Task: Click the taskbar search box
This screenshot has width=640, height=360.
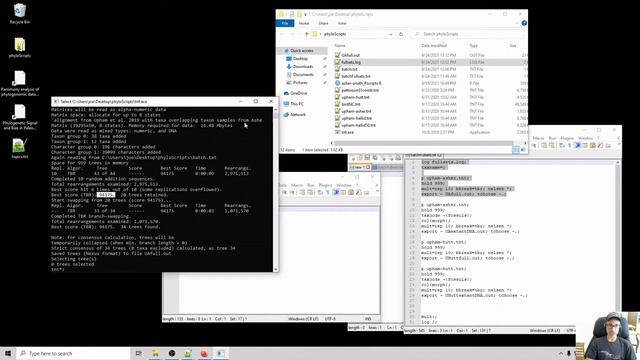Action: point(73,353)
